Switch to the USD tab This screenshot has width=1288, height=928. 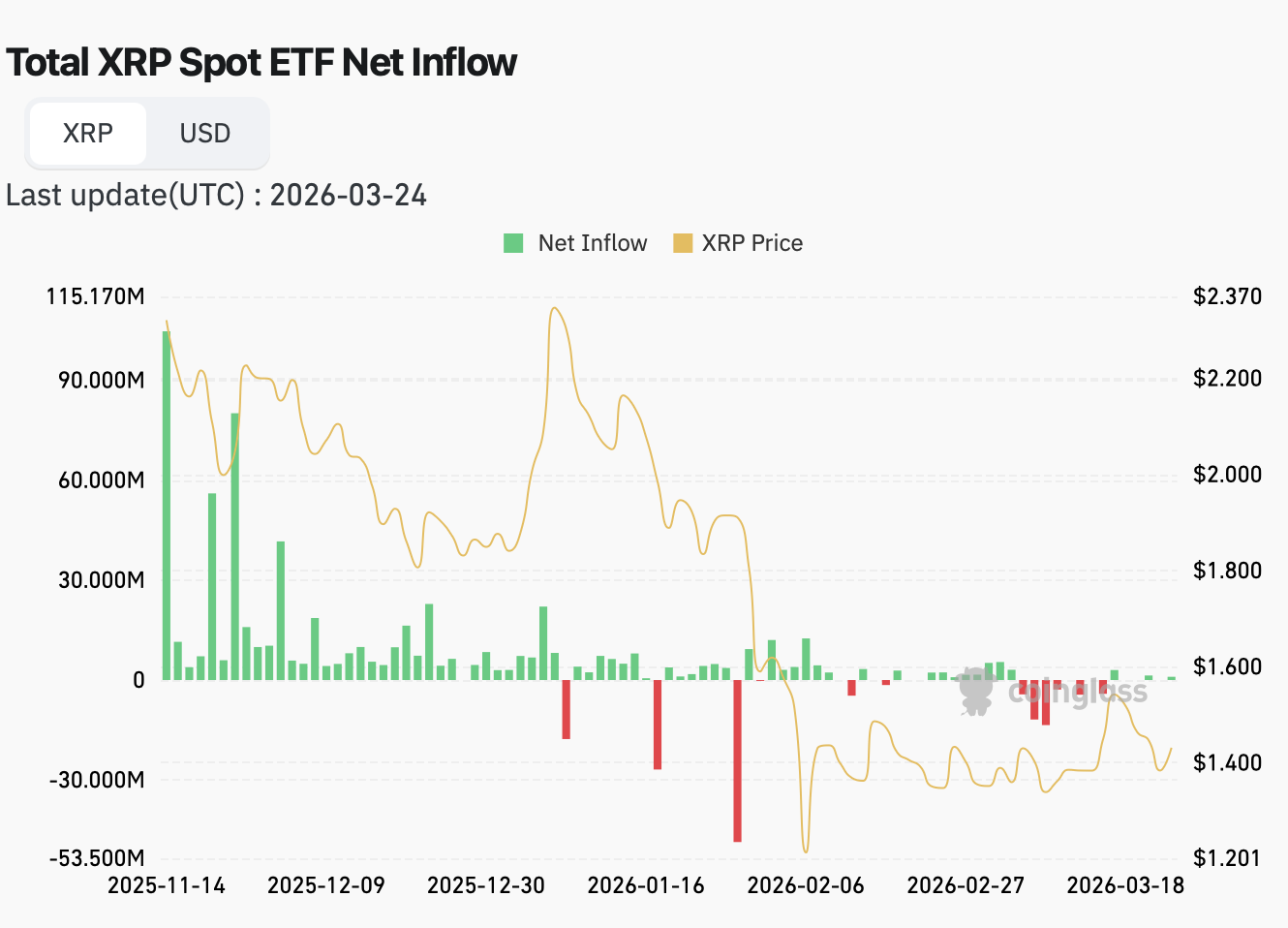tap(204, 133)
